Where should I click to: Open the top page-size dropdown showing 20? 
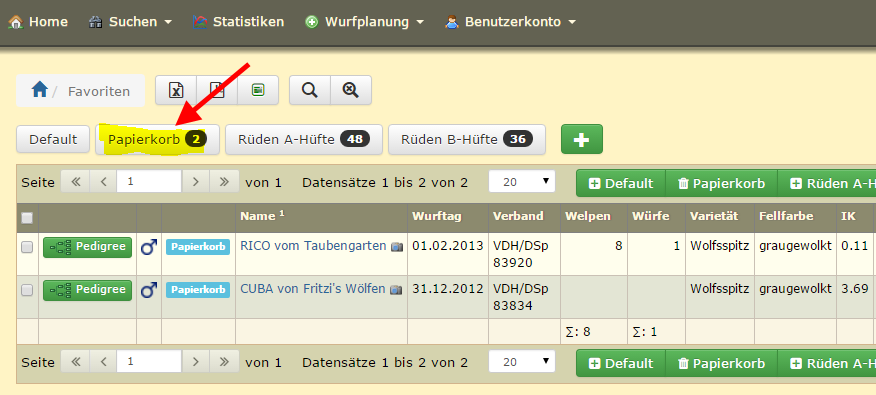coord(522,182)
